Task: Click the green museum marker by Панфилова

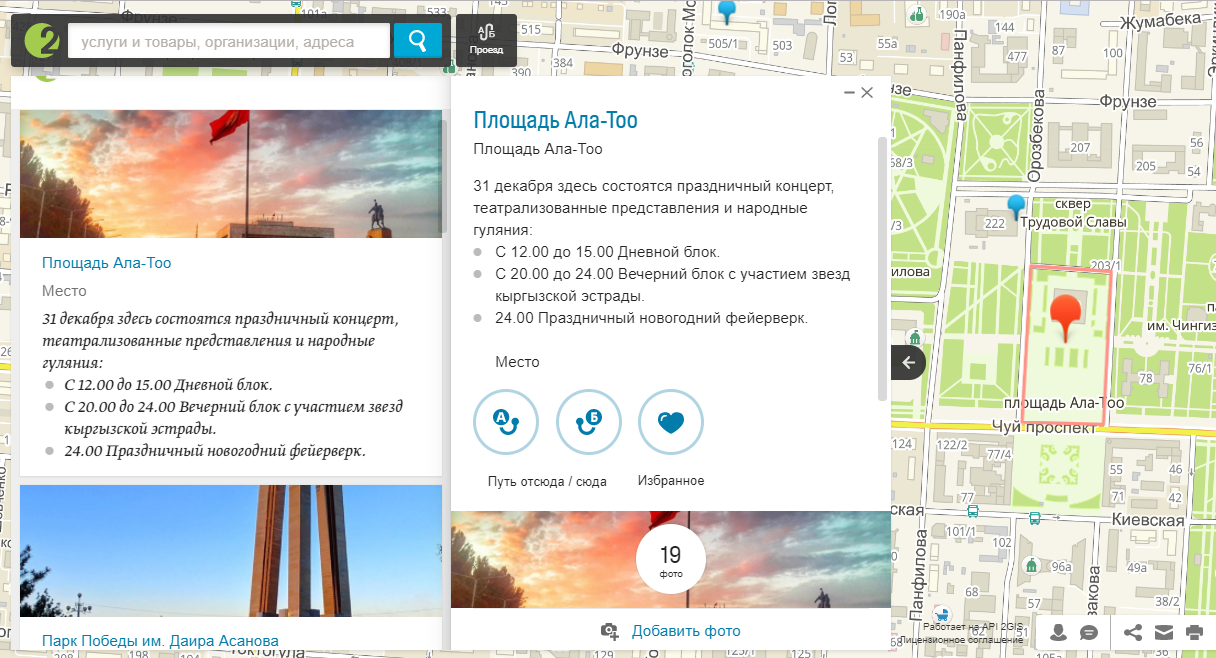Action: 913,337
